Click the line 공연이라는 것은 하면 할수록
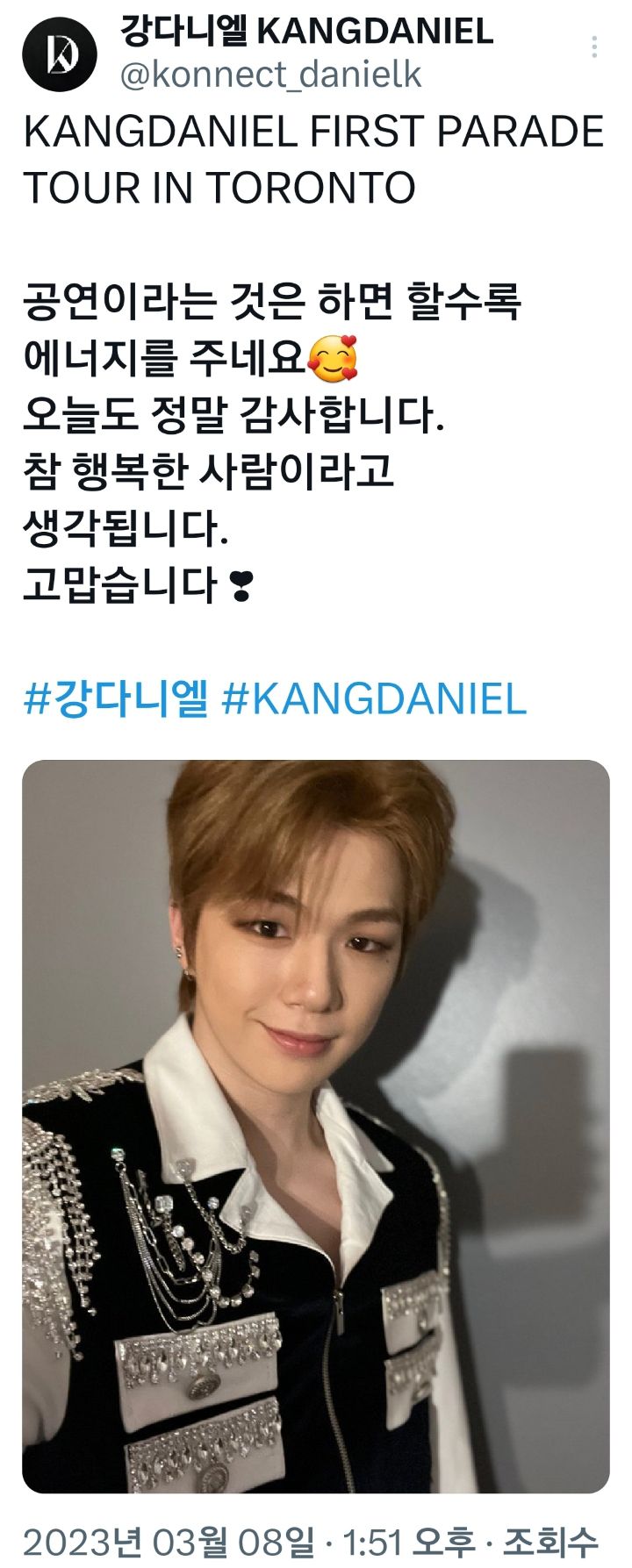The image size is (632, 1568). tap(272, 302)
